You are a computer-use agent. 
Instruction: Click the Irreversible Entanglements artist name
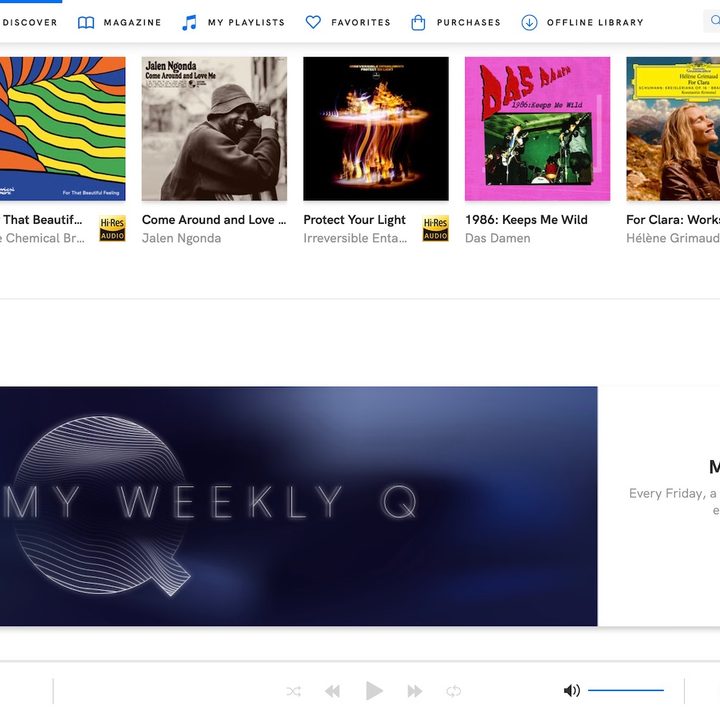(355, 238)
